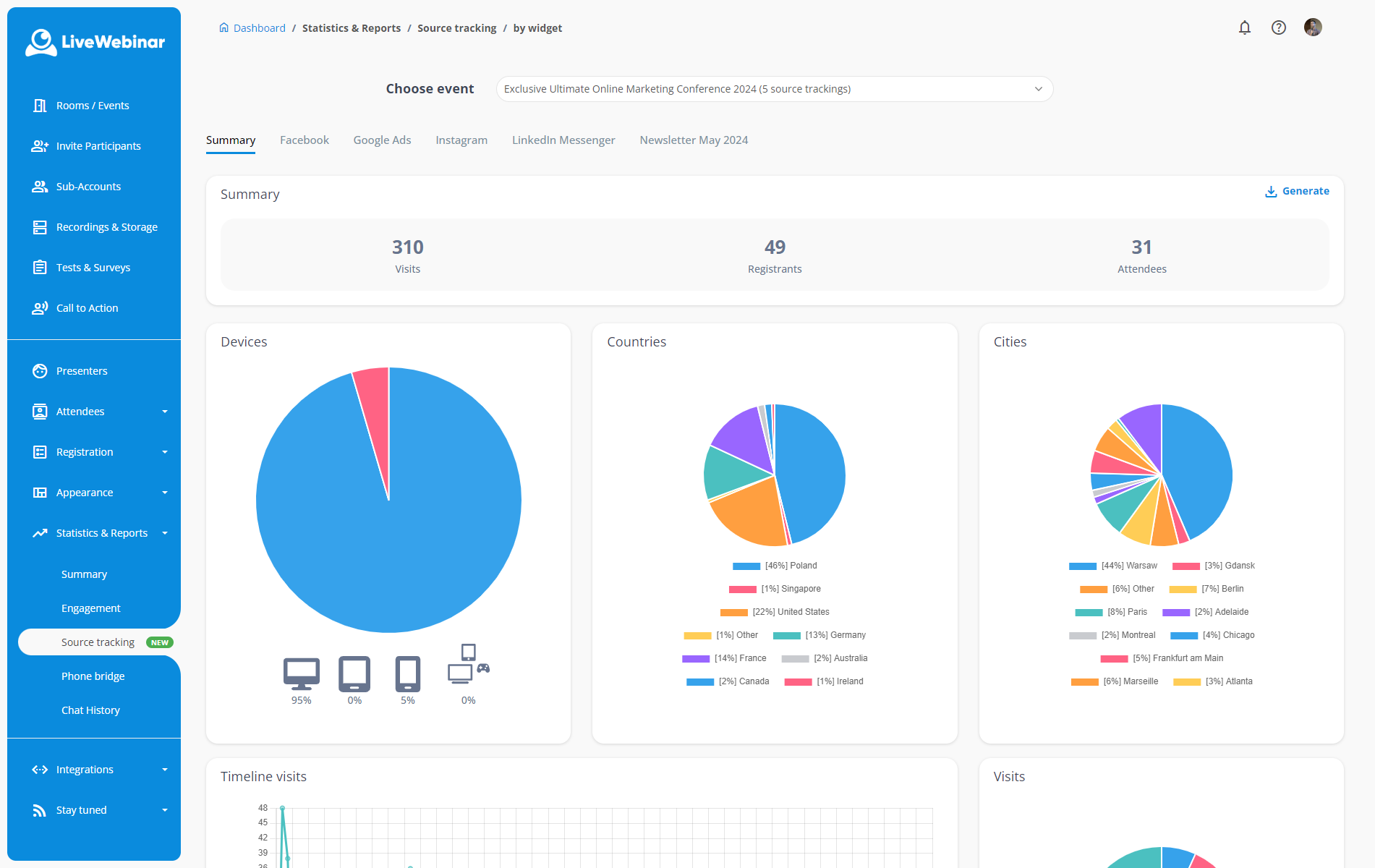
Task: Click the Germany color swatch in legend
Action: click(x=786, y=636)
